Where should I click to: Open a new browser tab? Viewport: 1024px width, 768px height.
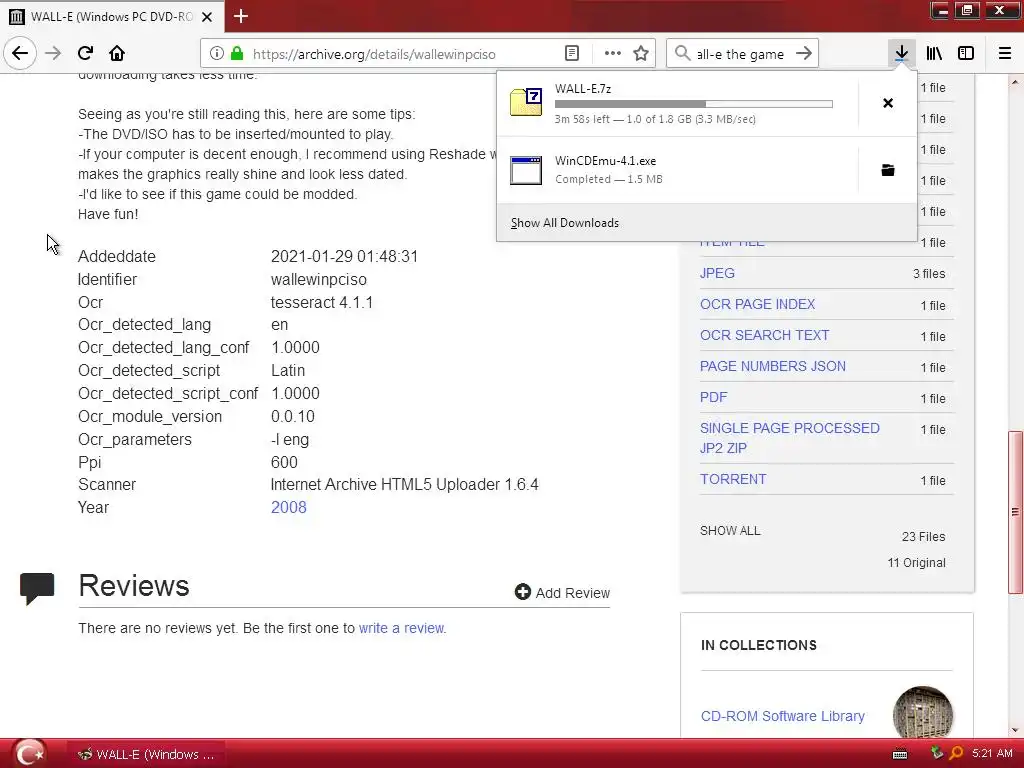241,16
